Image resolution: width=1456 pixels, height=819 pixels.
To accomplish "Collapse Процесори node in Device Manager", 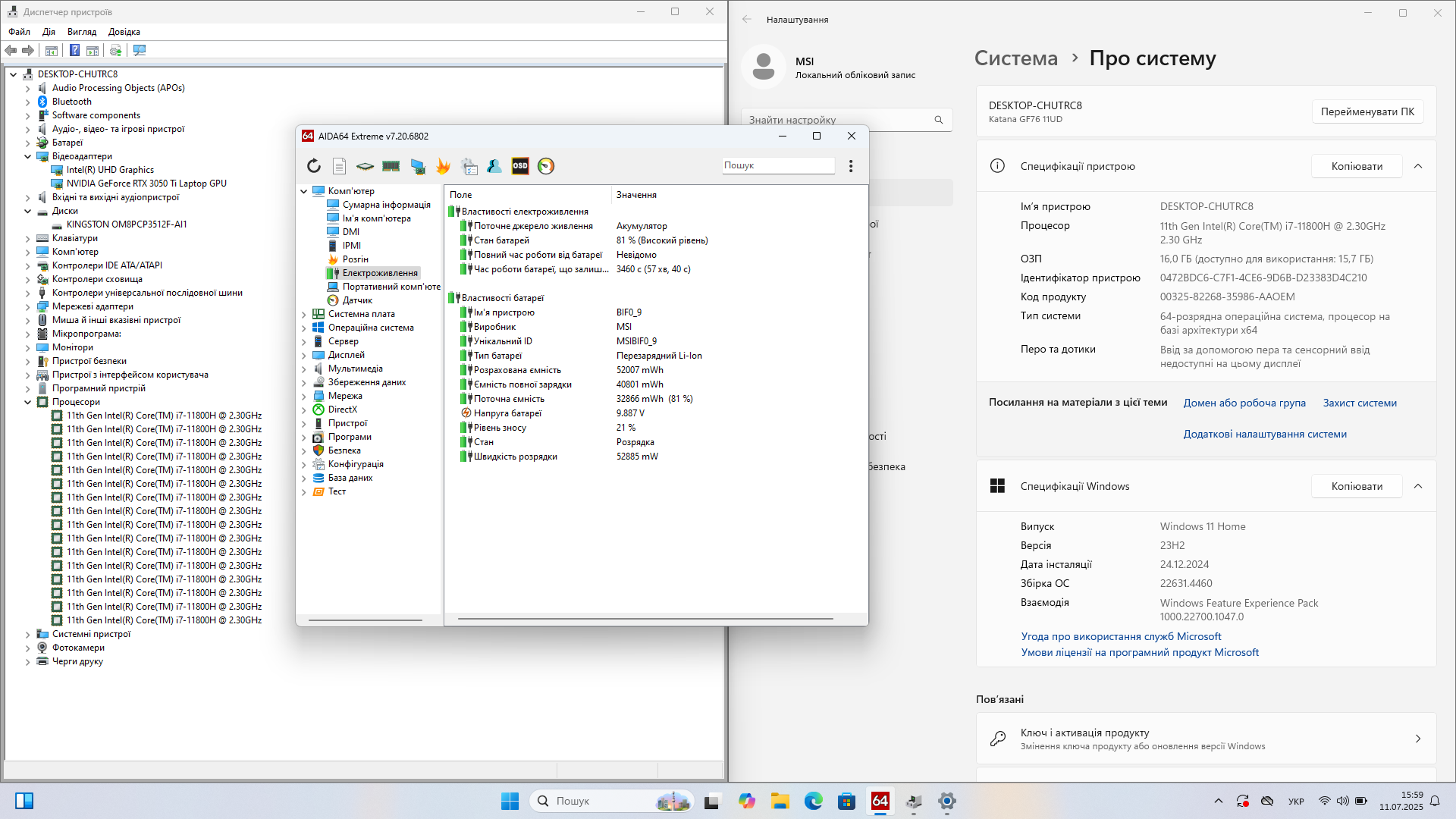I will click(28, 402).
